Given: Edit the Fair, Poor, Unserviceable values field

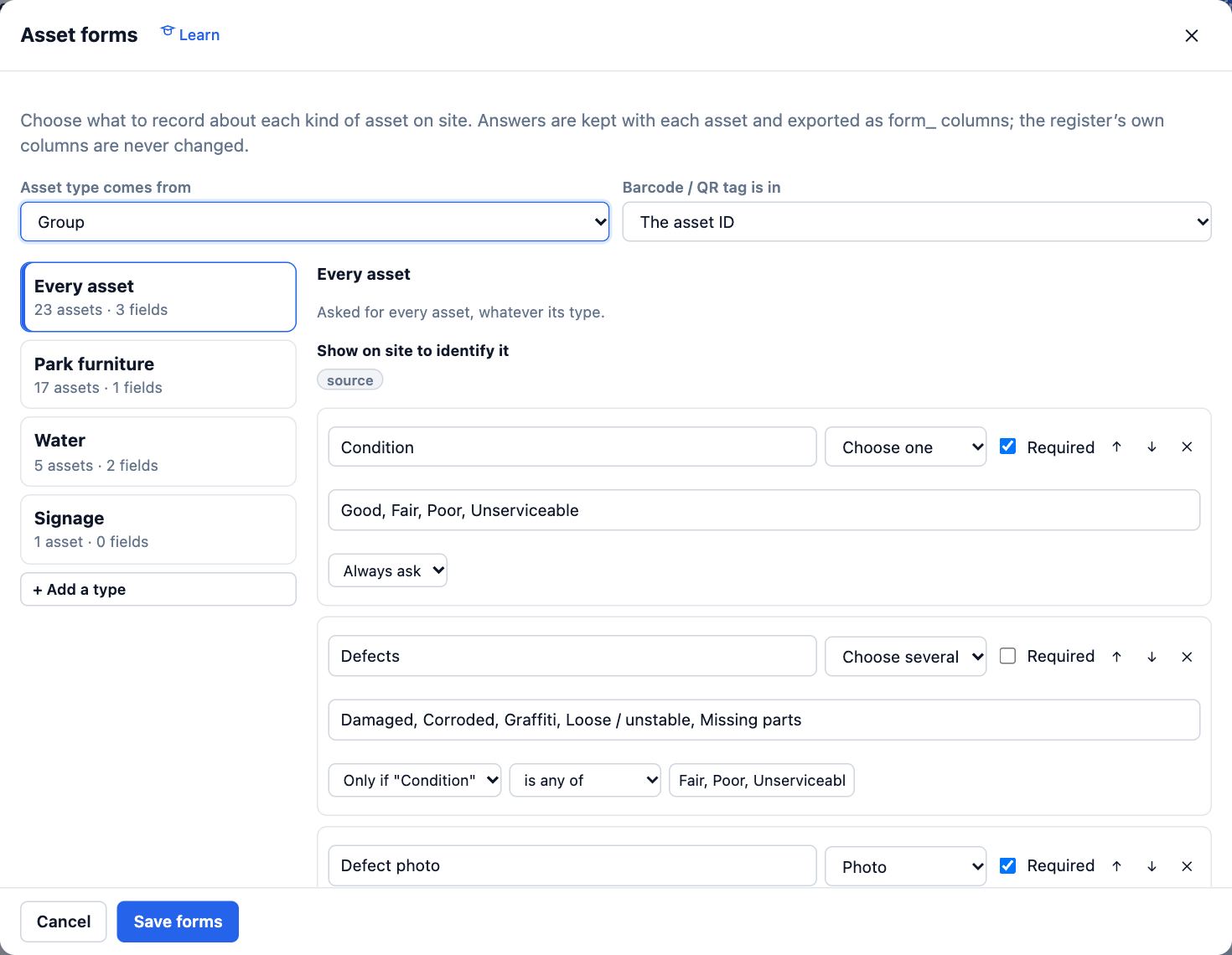Looking at the screenshot, I should coord(762,780).
